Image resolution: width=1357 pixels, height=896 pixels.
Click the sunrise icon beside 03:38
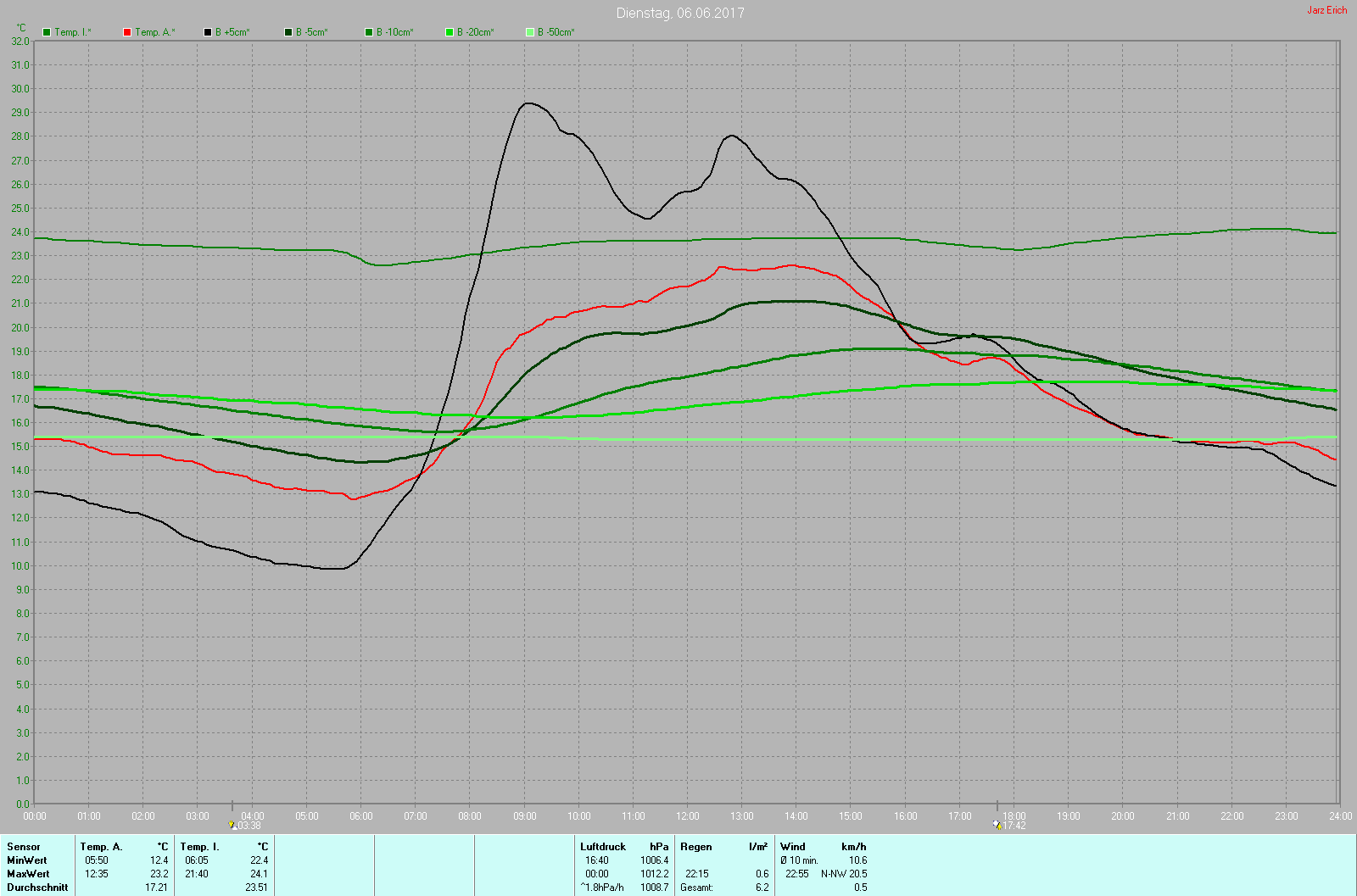pos(232,825)
